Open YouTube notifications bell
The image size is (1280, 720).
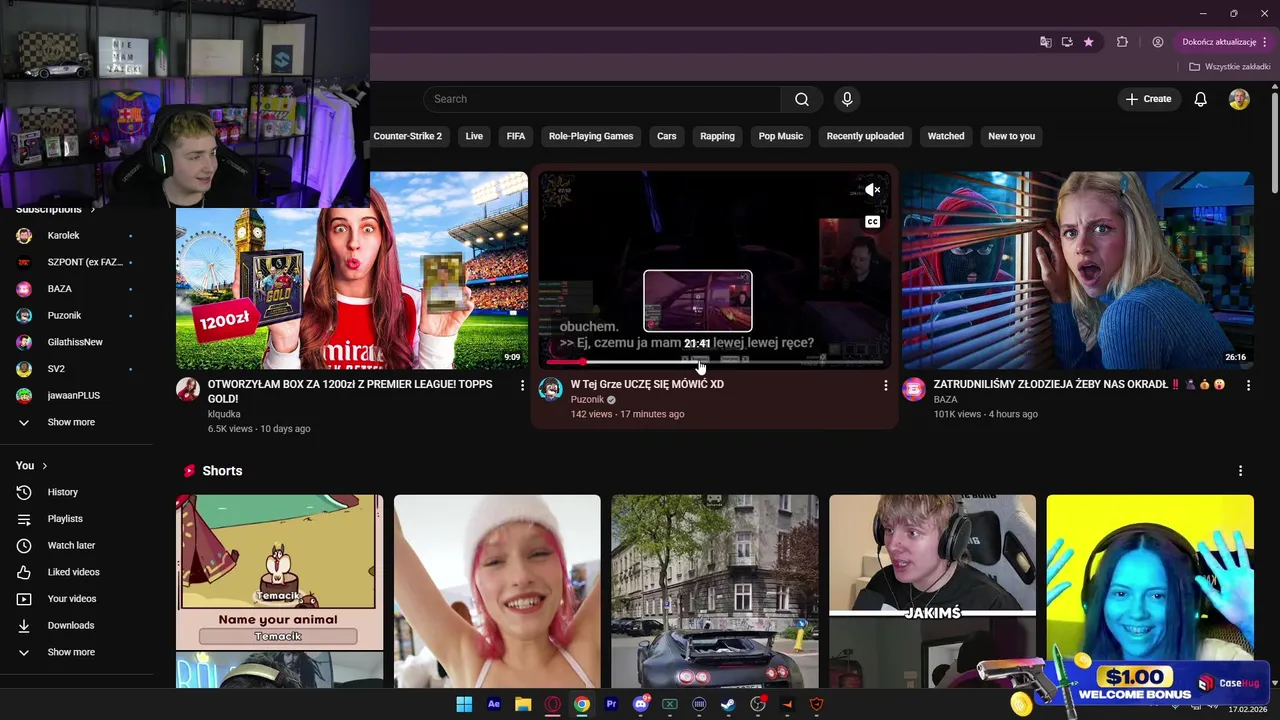coord(1201,99)
